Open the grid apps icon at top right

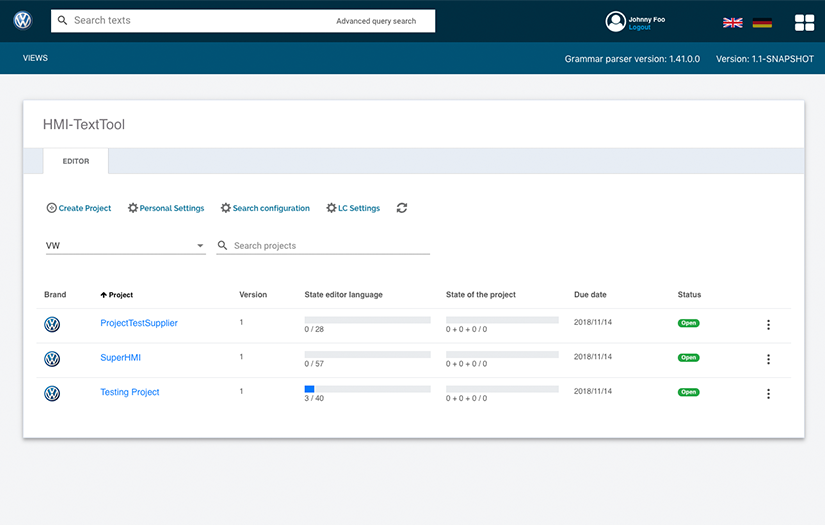804,22
